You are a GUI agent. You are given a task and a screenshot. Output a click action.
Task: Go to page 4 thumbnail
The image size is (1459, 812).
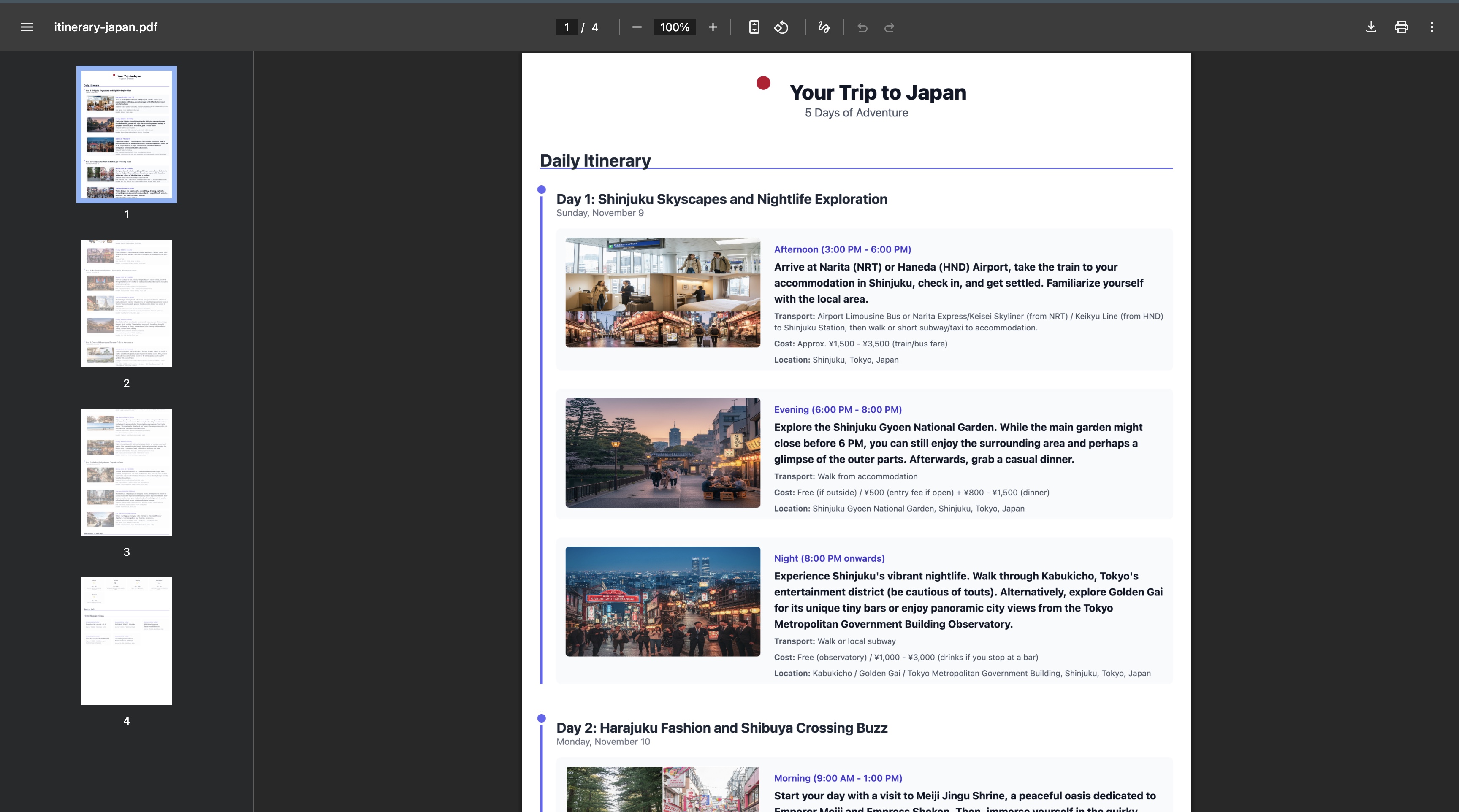click(x=126, y=641)
